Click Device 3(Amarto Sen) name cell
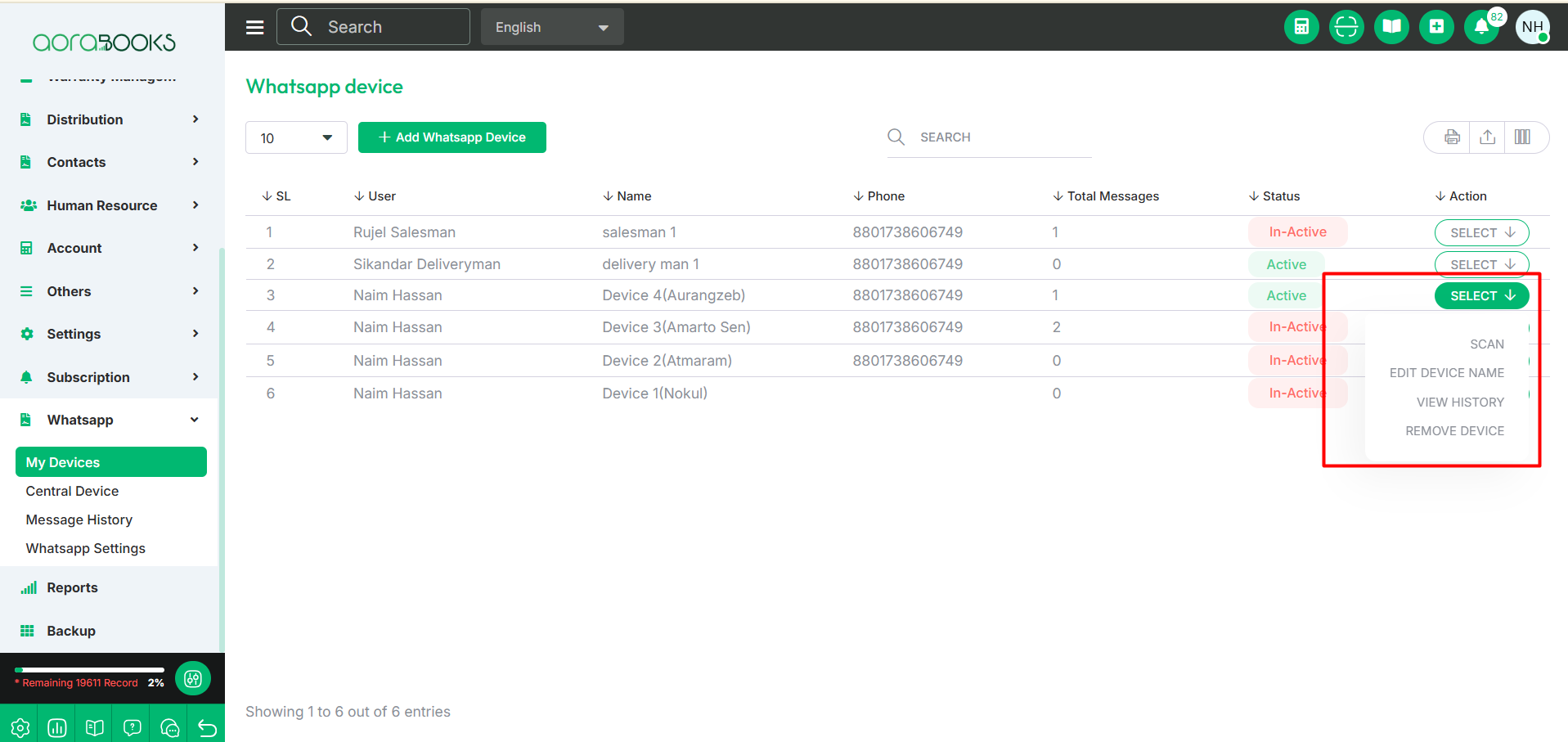Image resolution: width=1568 pixels, height=742 pixels. [x=676, y=327]
